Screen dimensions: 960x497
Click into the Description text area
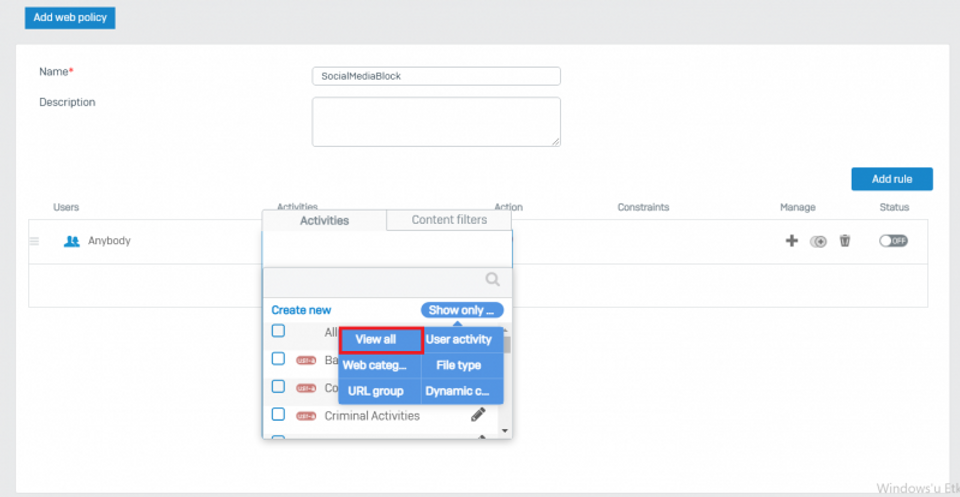(x=436, y=121)
